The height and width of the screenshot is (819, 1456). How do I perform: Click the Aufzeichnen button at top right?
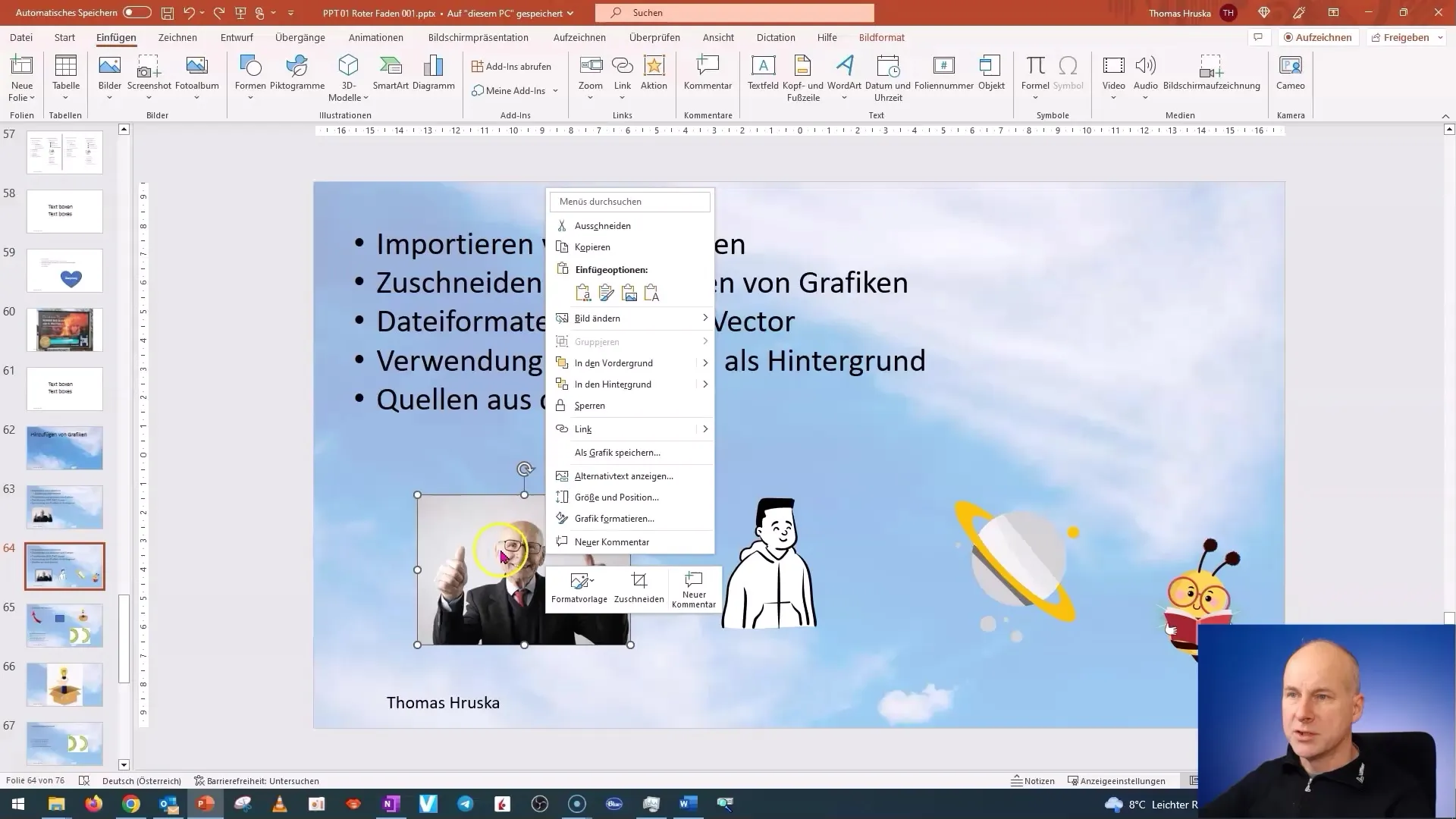1318,37
